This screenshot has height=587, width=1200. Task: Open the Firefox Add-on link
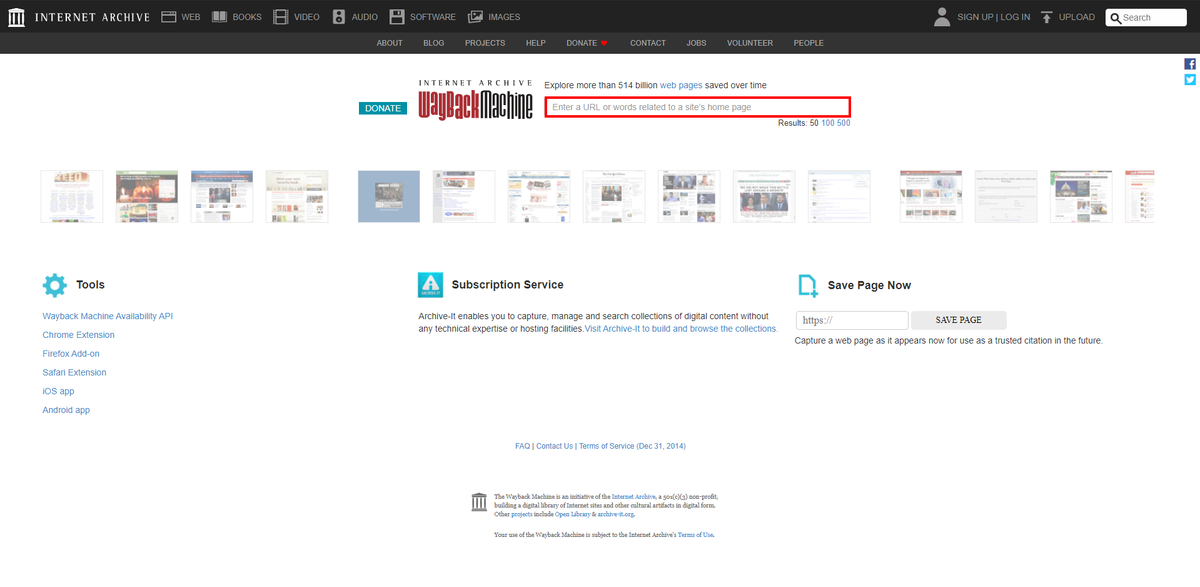pyautogui.click(x=71, y=354)
